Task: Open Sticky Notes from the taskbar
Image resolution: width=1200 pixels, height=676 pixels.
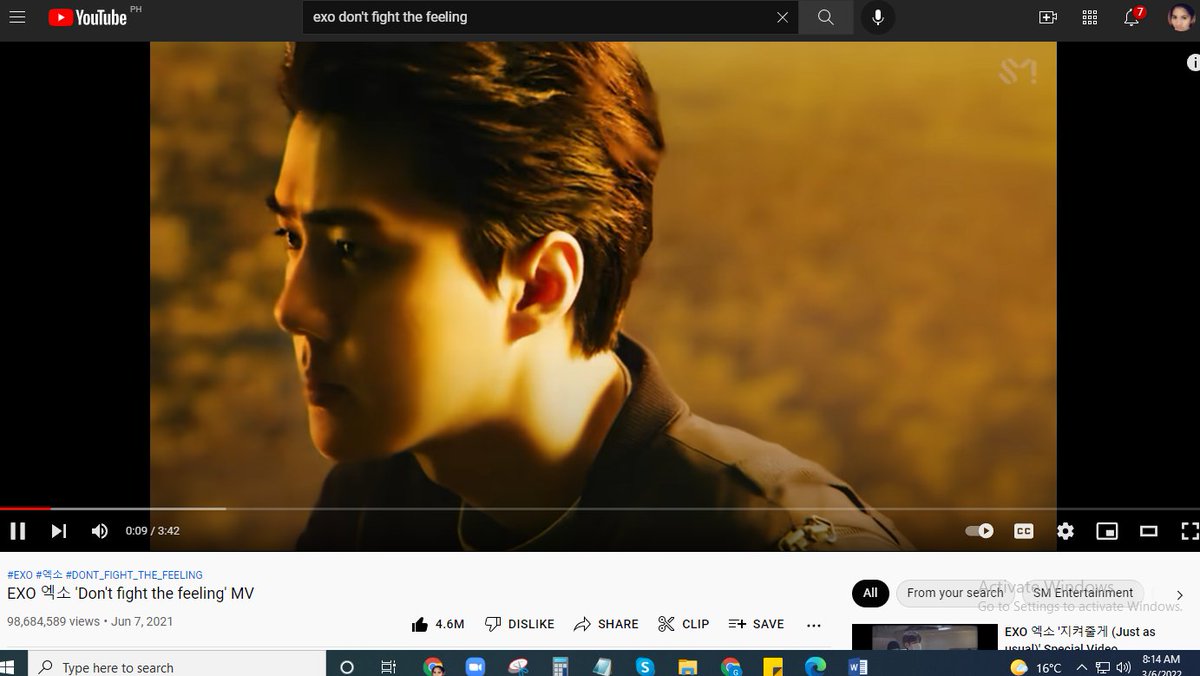Action: tap(772, 667)
